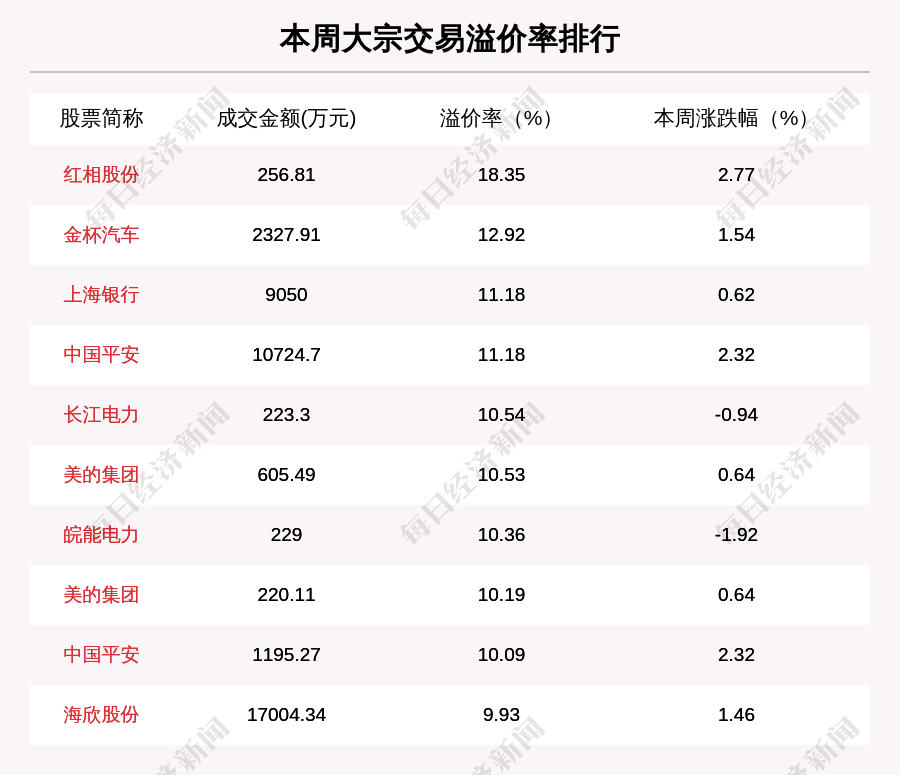Select the 成交金额(万元) column header
Screen dimensions: 900x775
(286, 118)
